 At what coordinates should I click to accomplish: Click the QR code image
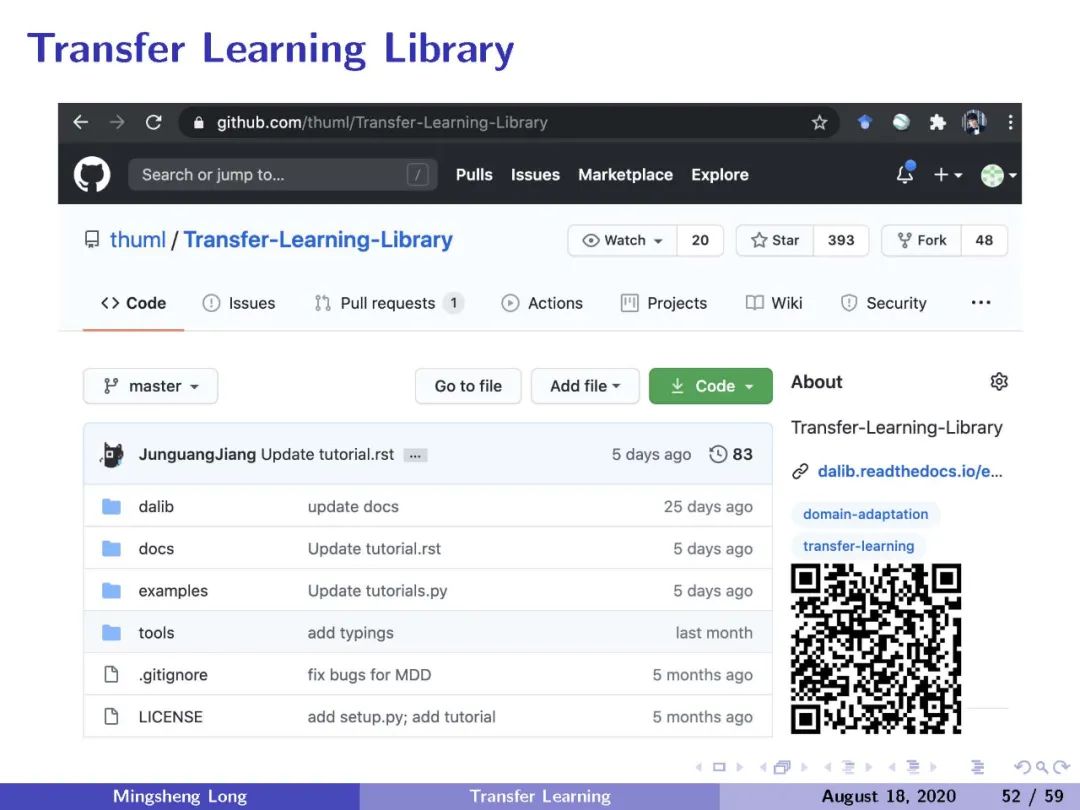point(876,649)
